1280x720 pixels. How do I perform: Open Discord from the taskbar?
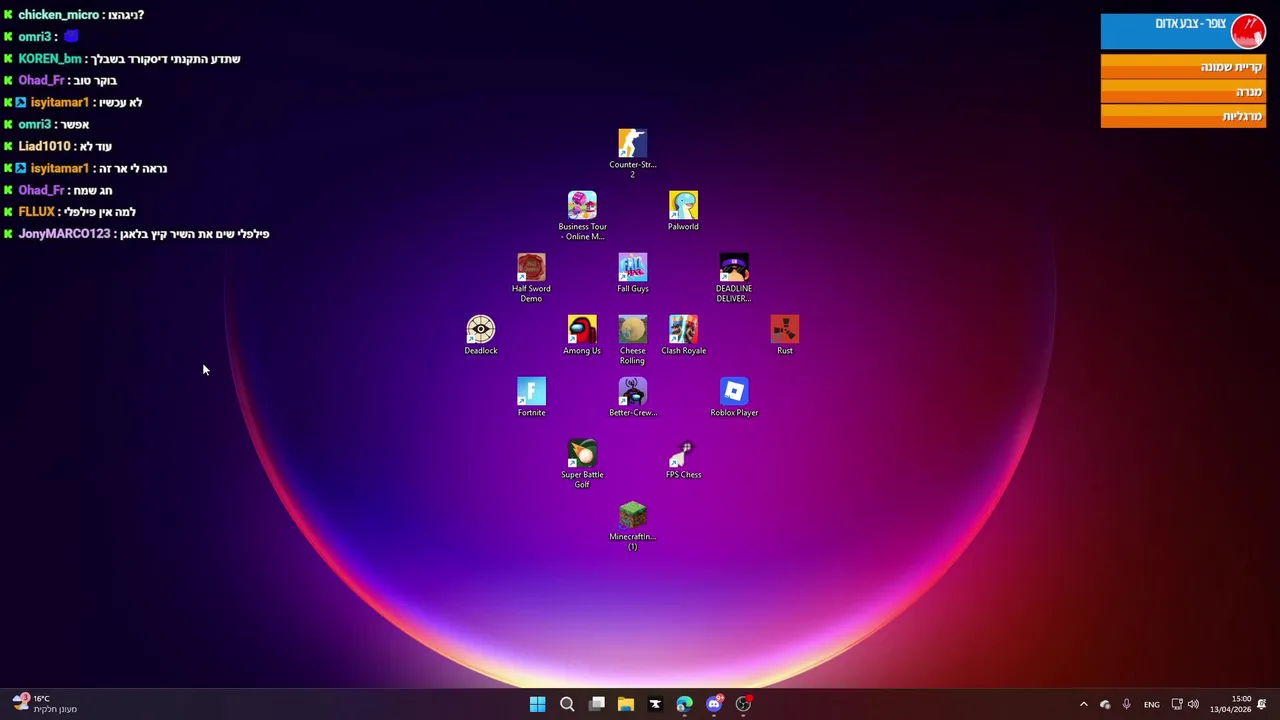pos(714,704)
